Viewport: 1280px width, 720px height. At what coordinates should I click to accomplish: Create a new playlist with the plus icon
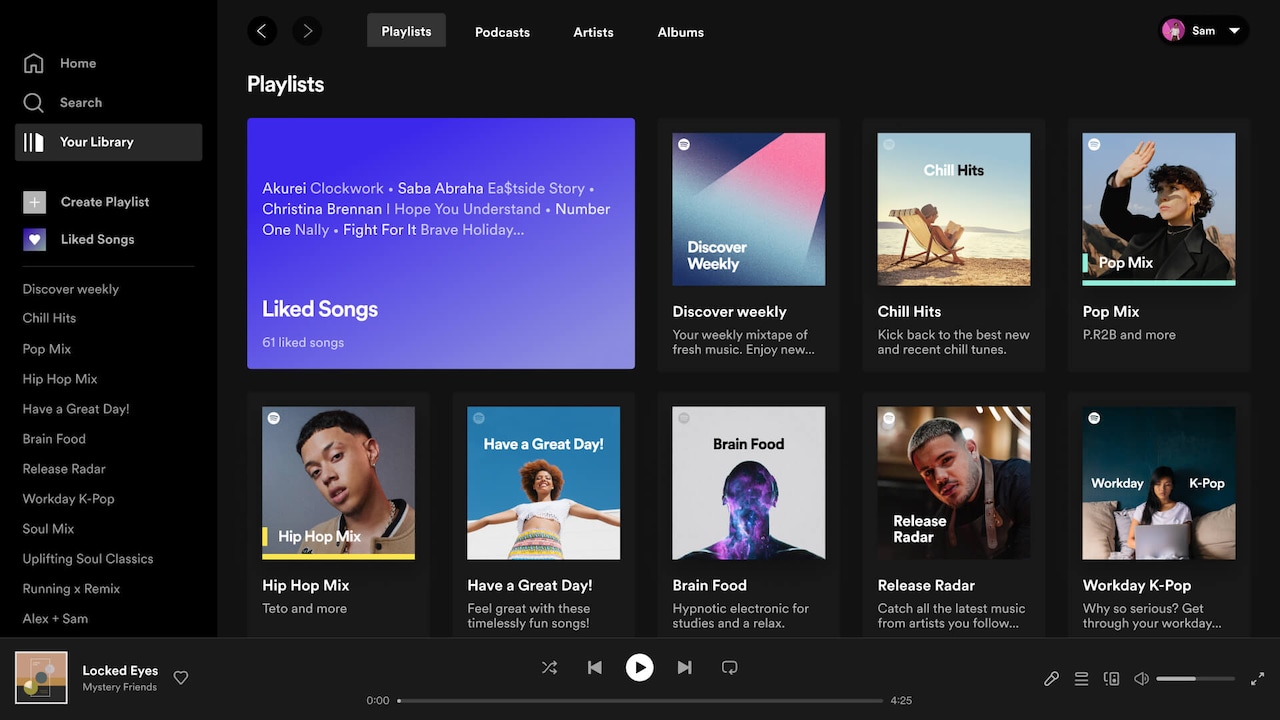34,201
